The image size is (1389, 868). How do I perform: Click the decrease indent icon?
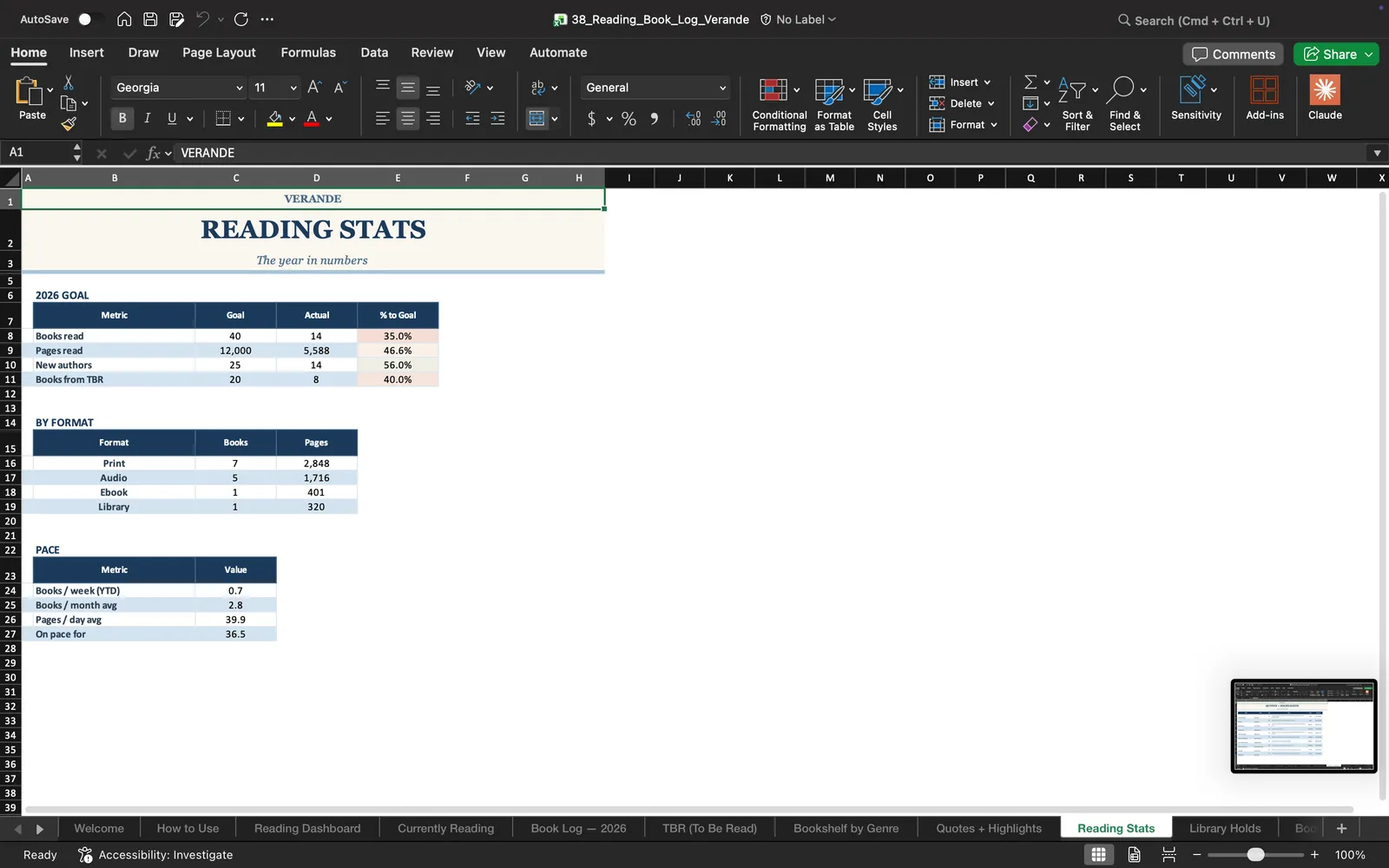pos(472,118)
